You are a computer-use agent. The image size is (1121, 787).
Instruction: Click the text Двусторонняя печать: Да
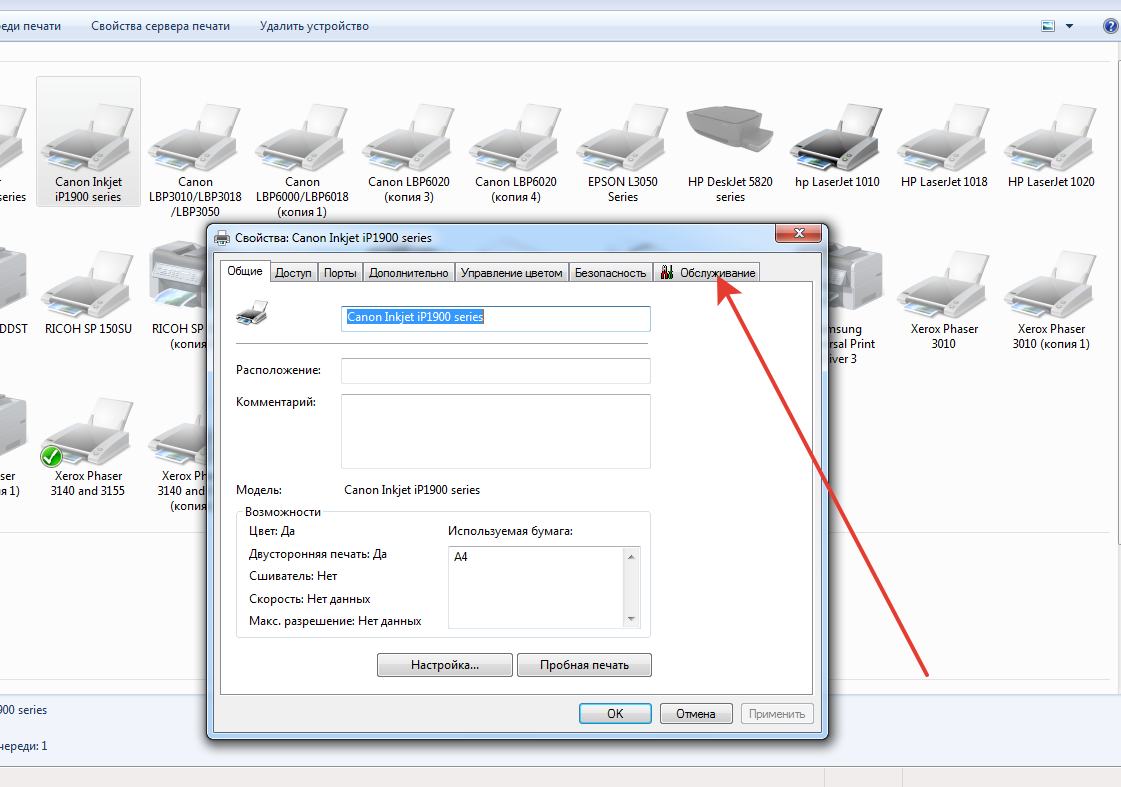tap(317, 554)
